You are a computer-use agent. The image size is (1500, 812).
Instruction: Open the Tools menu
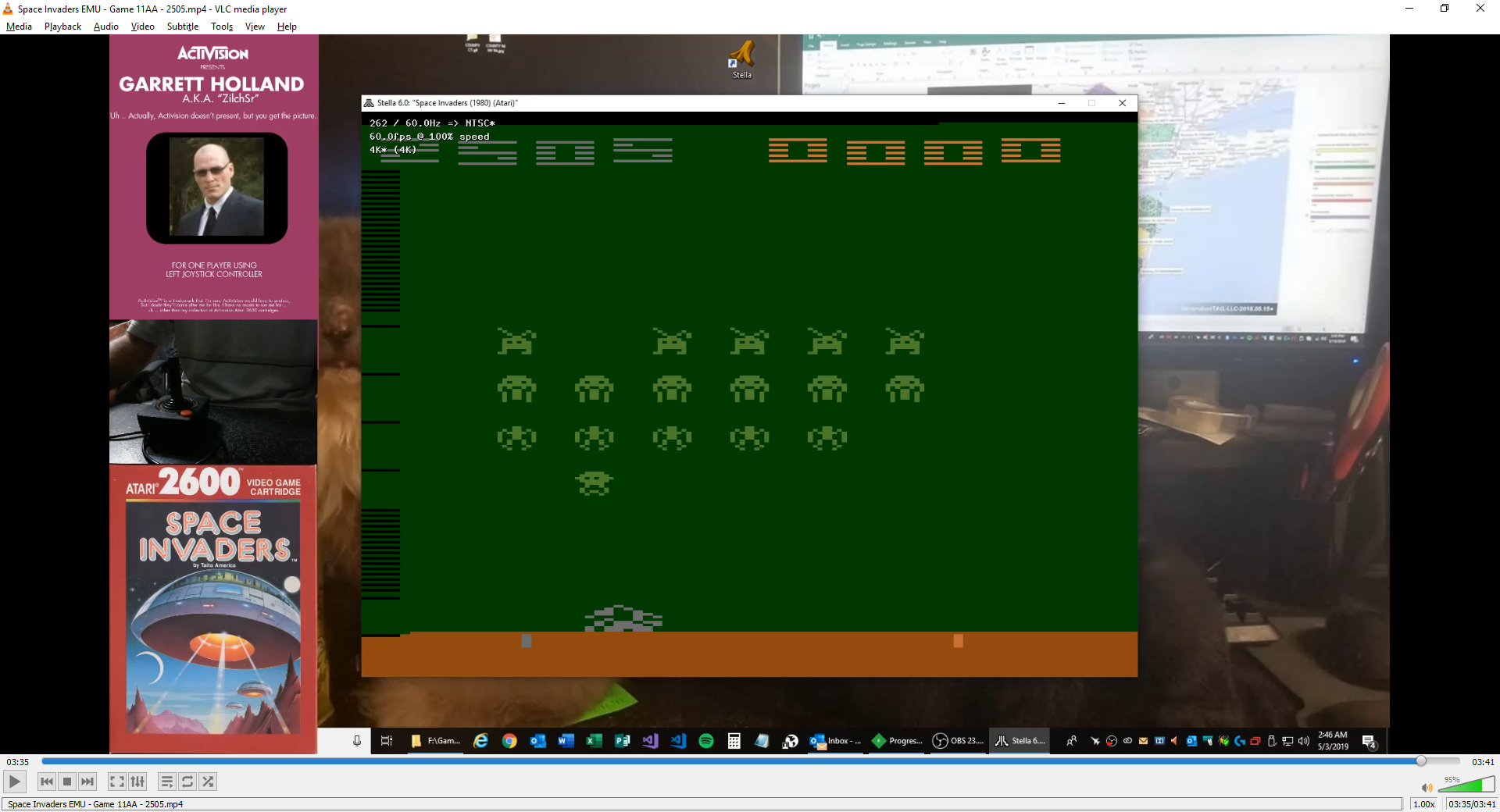[x=222, y=27]
